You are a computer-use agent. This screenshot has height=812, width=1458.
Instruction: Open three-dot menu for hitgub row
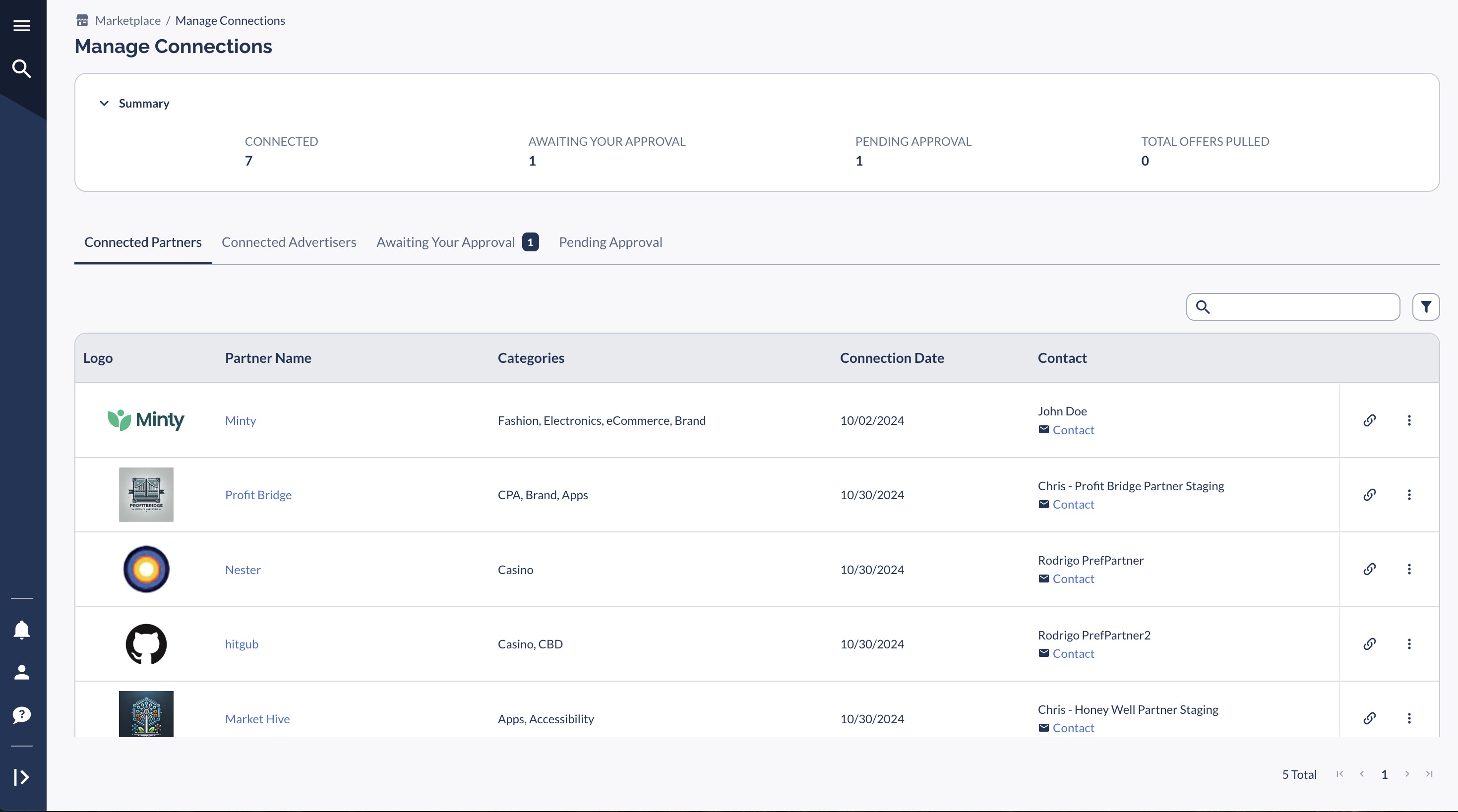click(x=1409, y=644)
